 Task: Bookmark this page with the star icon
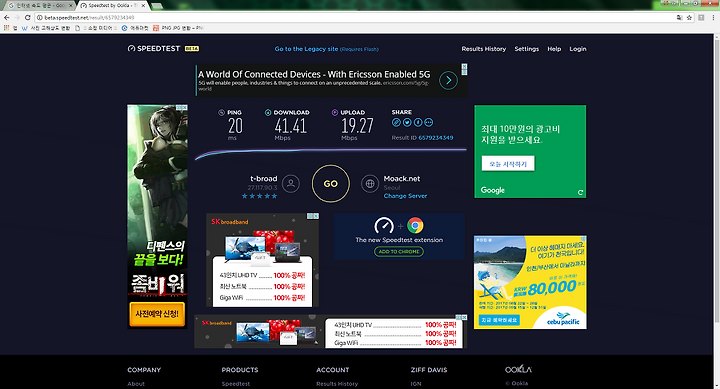tap(689, 17)
